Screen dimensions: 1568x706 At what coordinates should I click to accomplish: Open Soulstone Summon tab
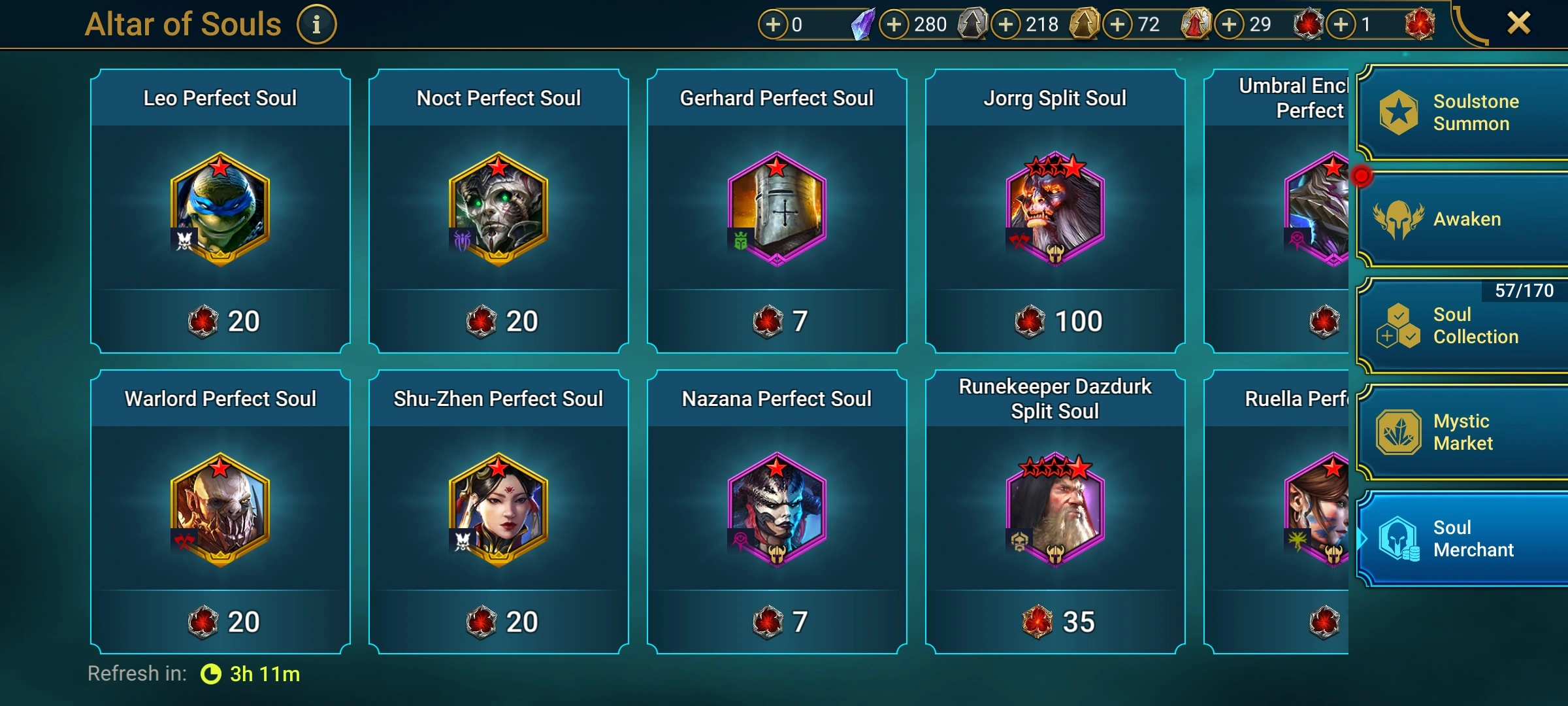pos(1462,112)
